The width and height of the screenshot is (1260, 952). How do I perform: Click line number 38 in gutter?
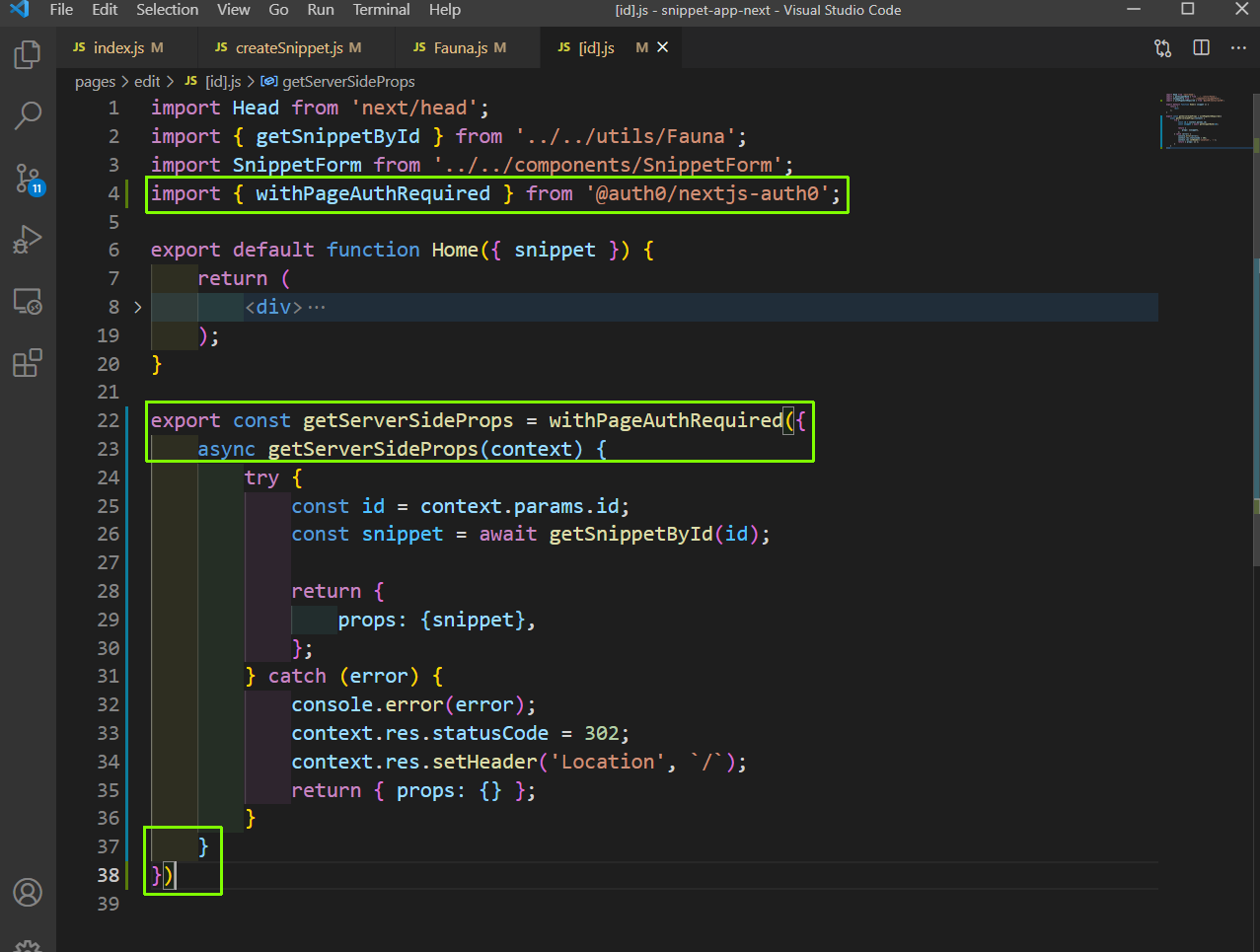(109, 875)
